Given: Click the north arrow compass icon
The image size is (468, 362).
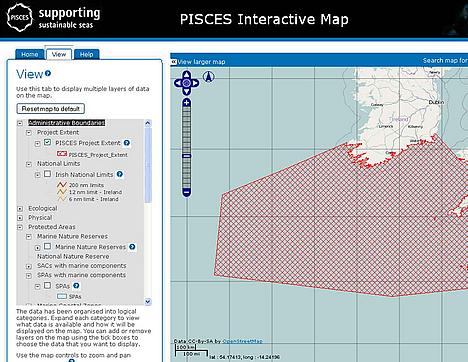Looking at the screenshot, I should [209, 77].
